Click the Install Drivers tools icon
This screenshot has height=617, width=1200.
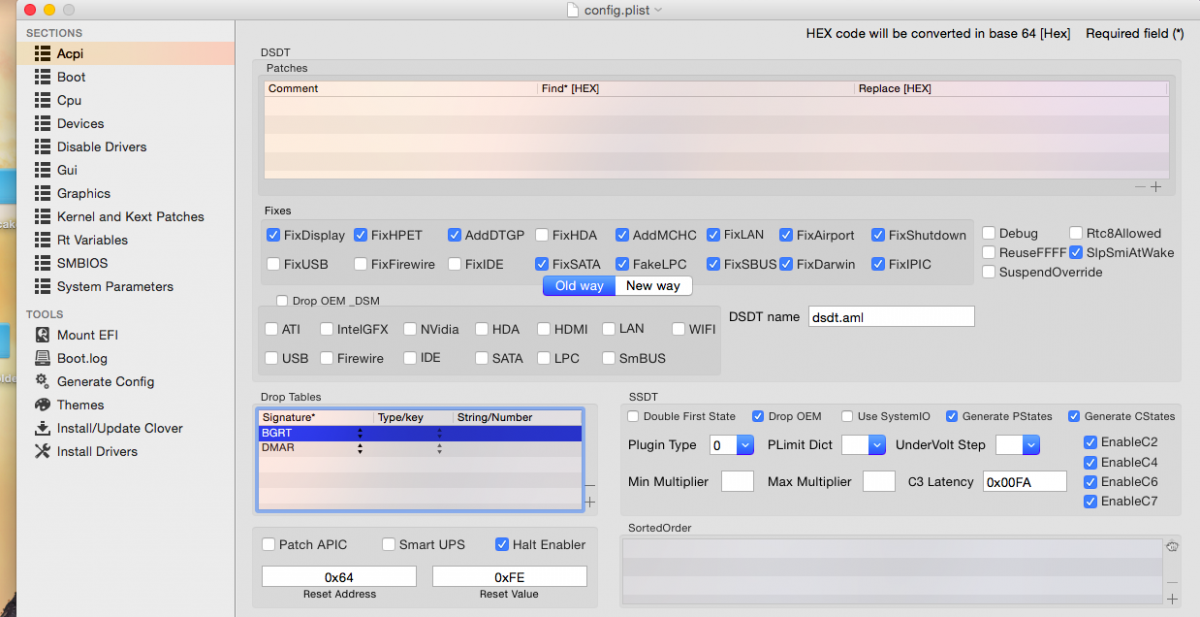click(42, 451)
